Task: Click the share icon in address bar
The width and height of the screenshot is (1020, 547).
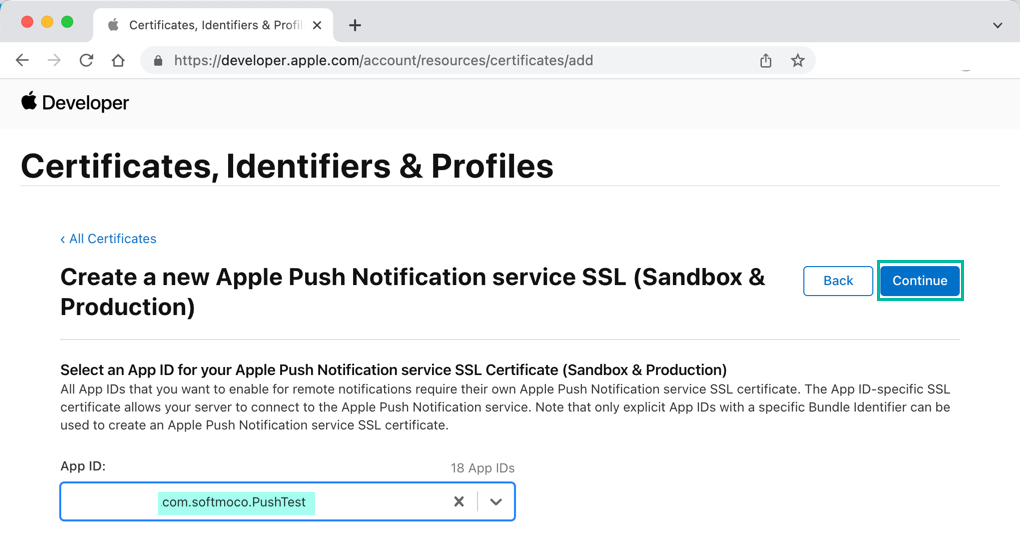Action: click(766, 61)
